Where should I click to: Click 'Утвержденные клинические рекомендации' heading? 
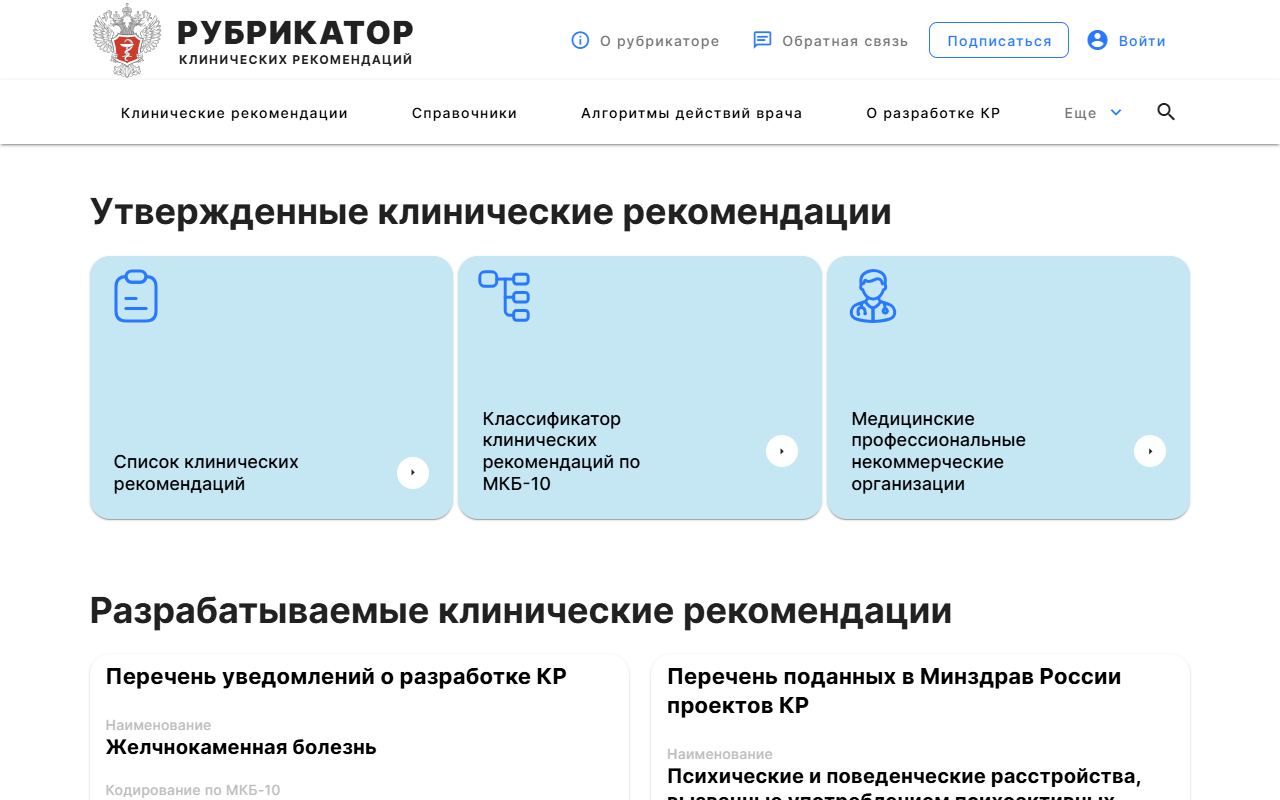tap(491, 212)
